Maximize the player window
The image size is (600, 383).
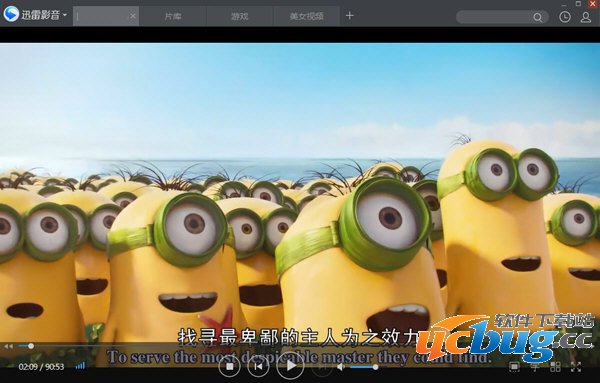(579, 3)
